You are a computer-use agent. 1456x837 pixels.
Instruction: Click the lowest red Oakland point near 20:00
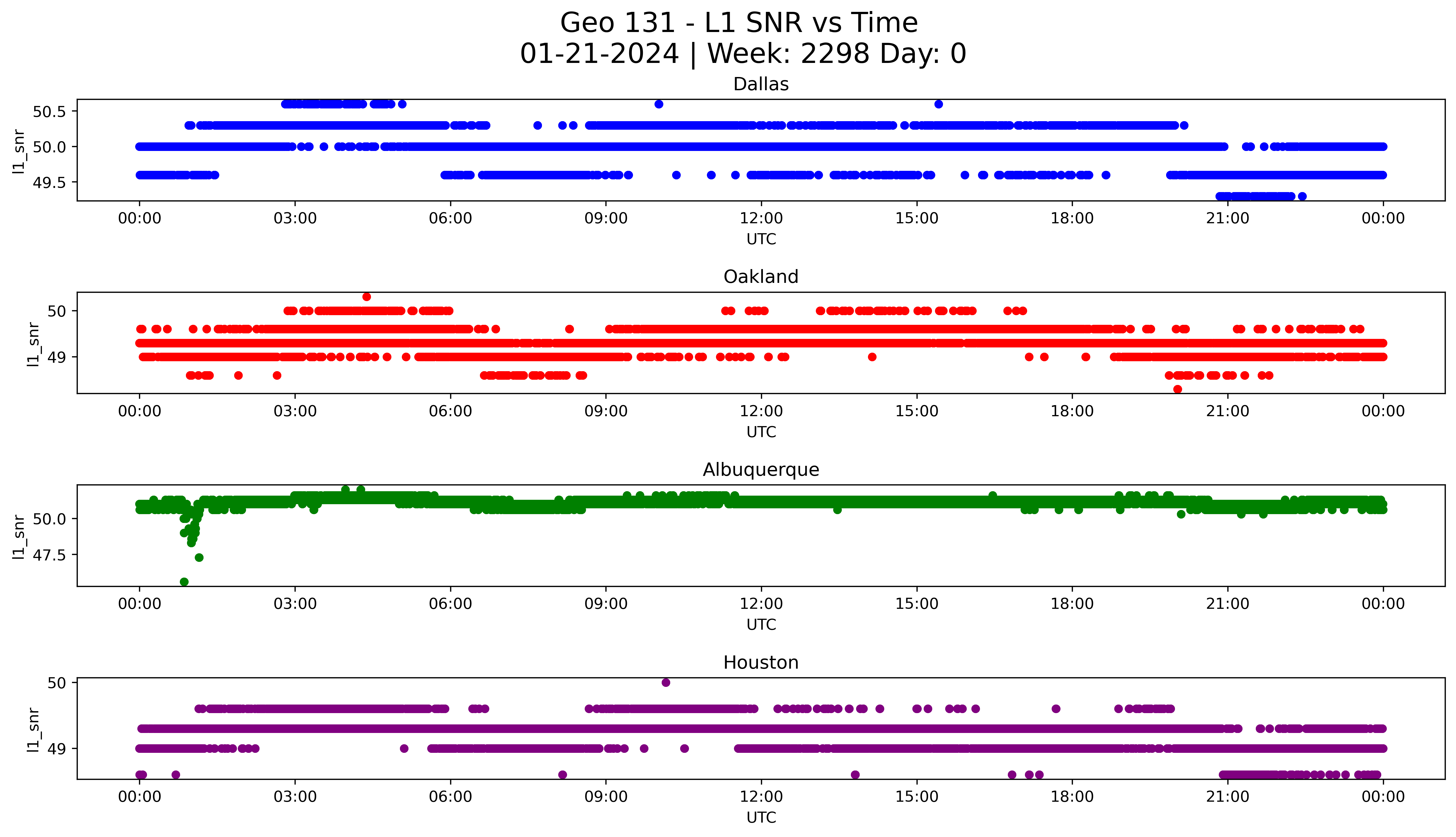[1177, 390]
